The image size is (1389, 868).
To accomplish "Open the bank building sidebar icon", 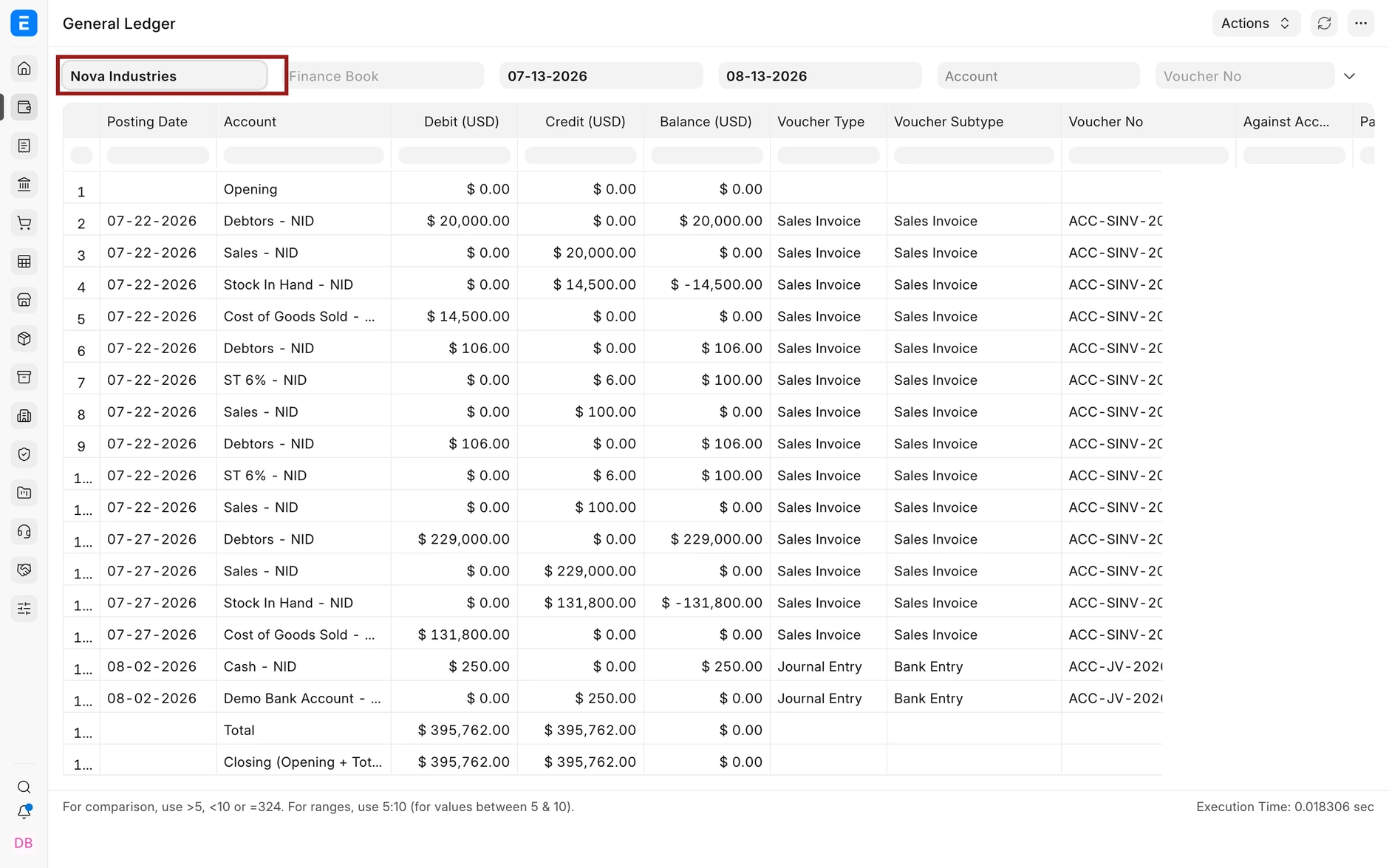I will 24,184.
